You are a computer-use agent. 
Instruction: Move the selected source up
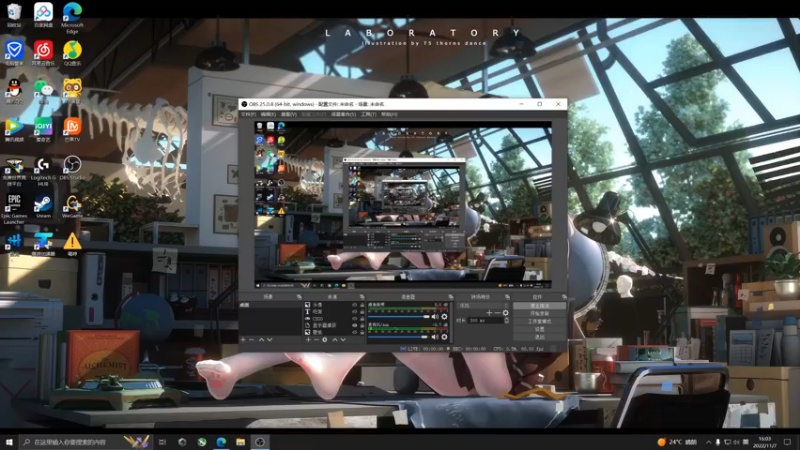pos(335,340)
